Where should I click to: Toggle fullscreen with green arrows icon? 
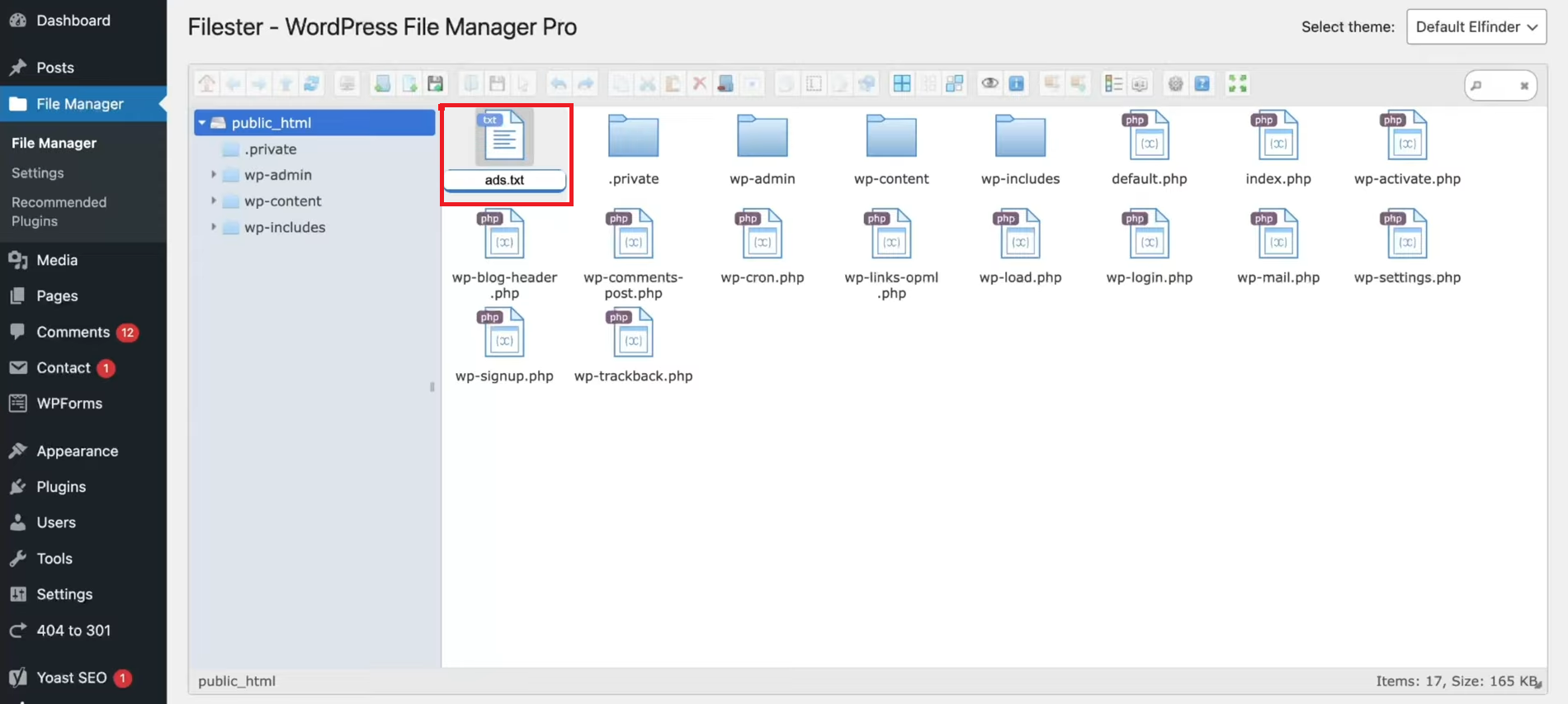point(1237,83)
